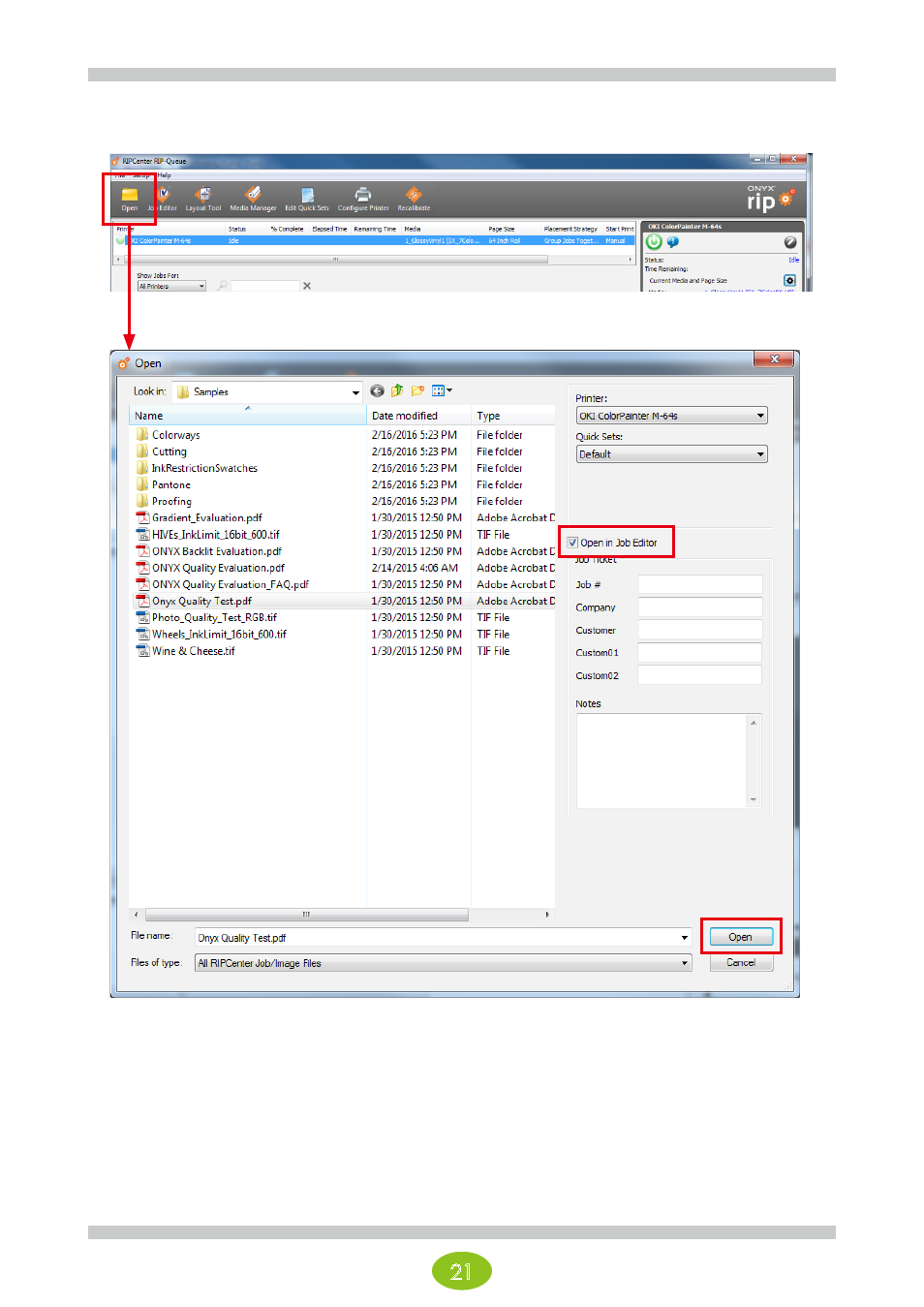Click the Back arrow icon in Open dialog

coord(377,391)
